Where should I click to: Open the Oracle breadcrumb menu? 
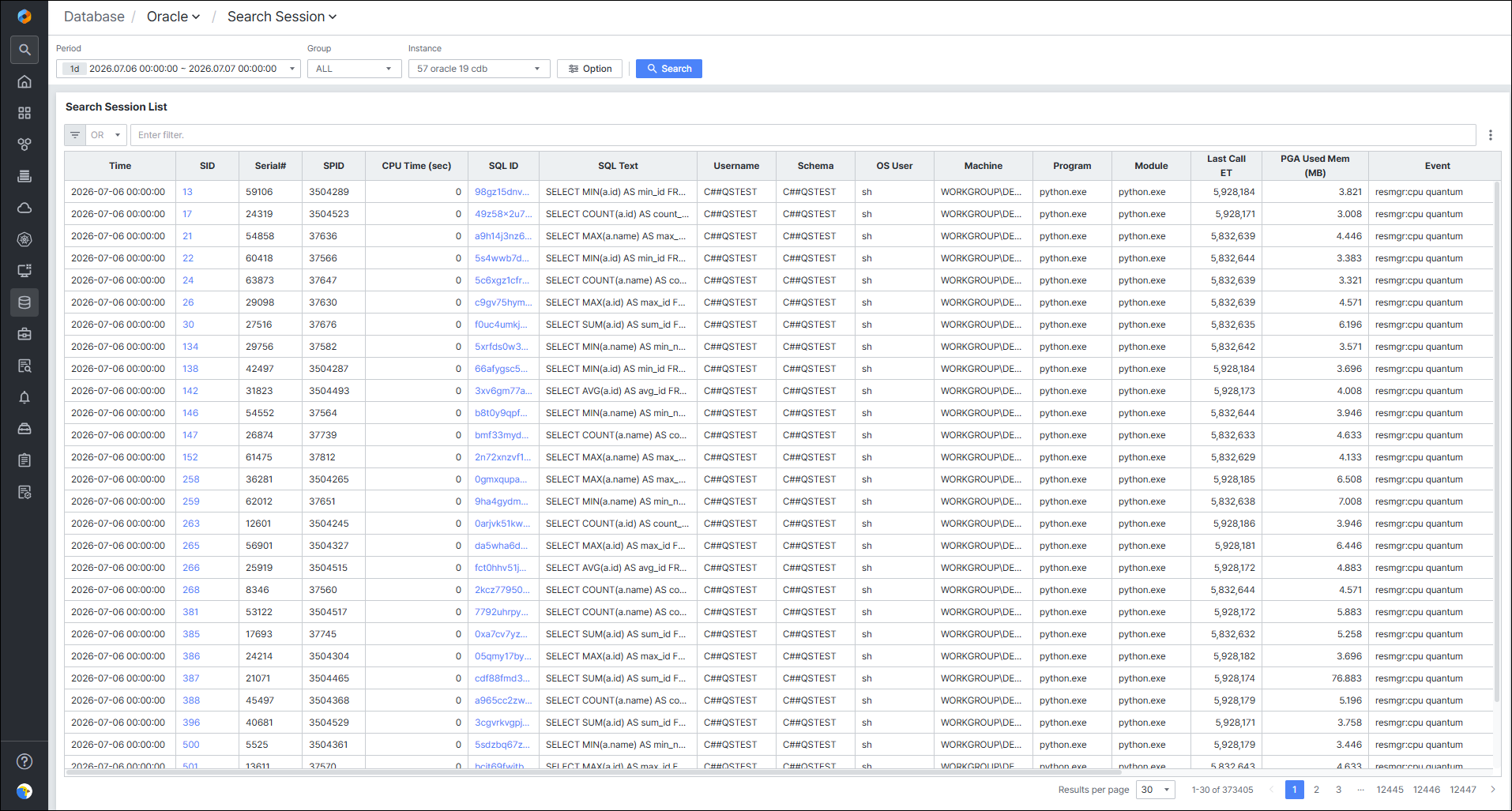[173, 17]
